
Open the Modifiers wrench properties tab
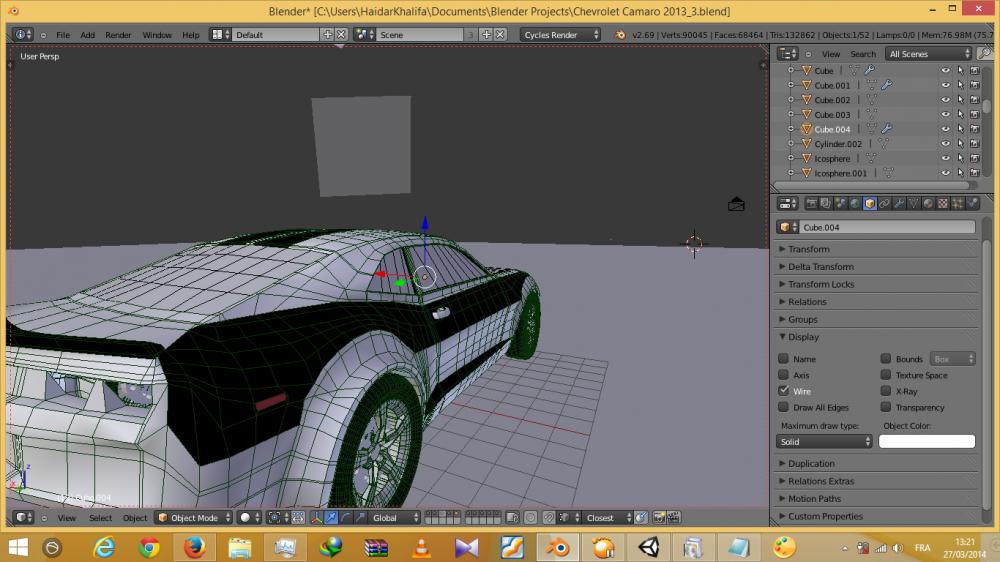(x=899, y=203)
